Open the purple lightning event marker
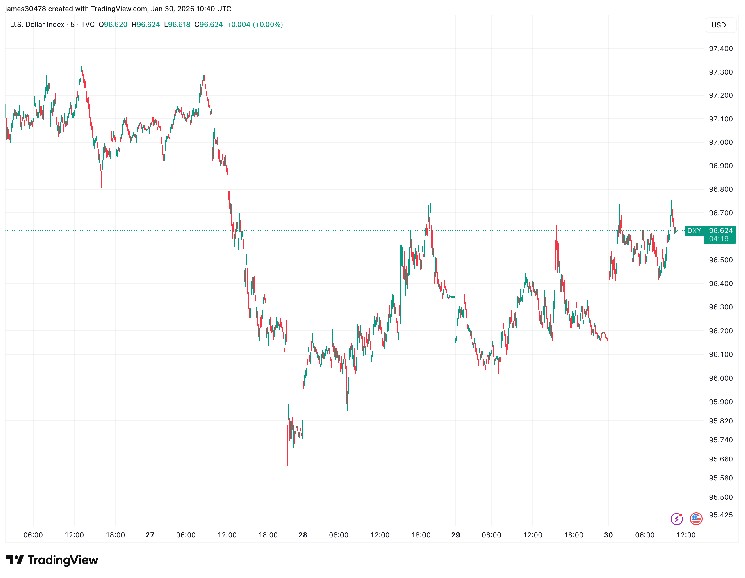 (678, 518)
